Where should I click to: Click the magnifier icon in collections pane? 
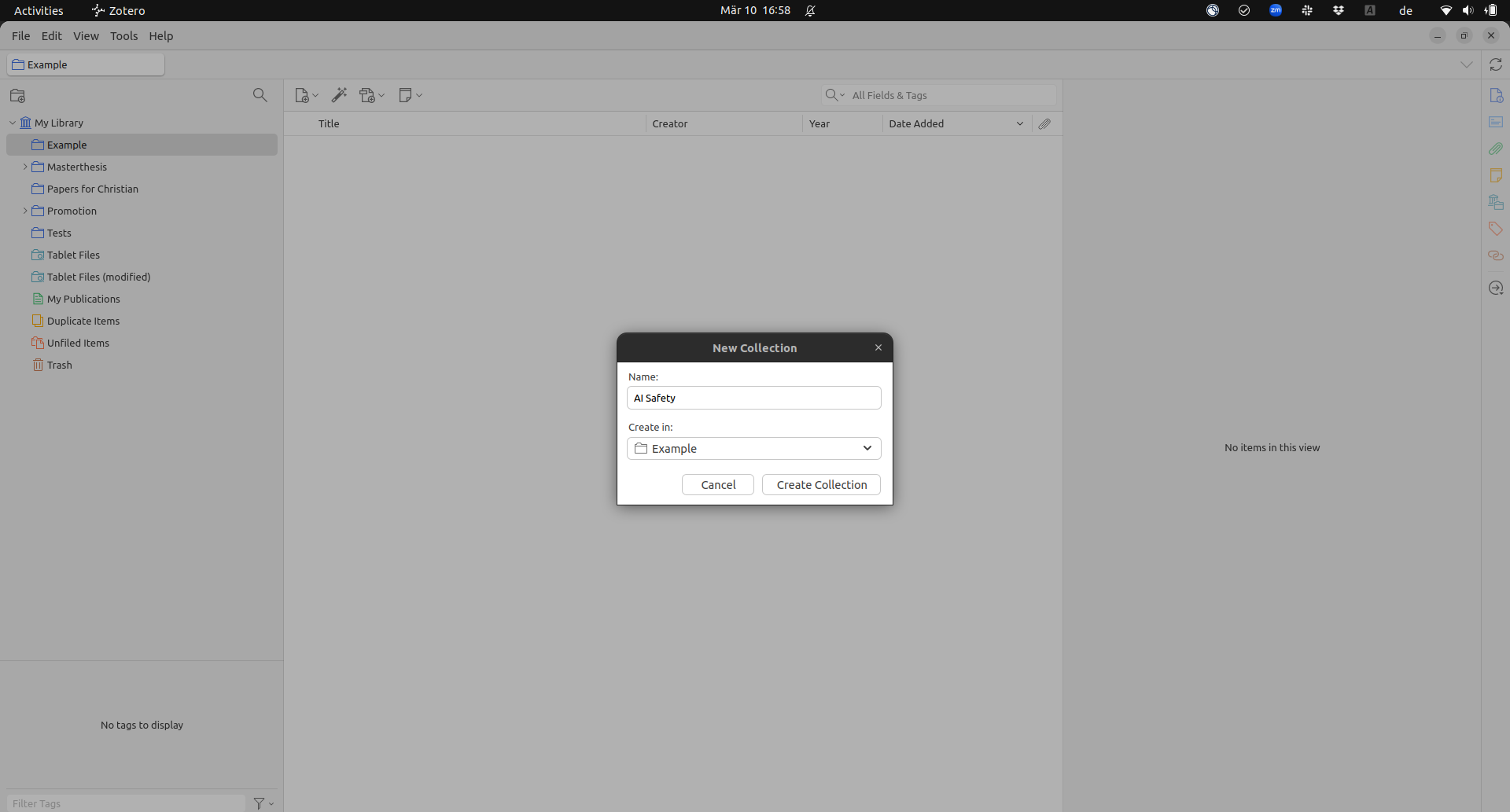[x=260, y=95]
